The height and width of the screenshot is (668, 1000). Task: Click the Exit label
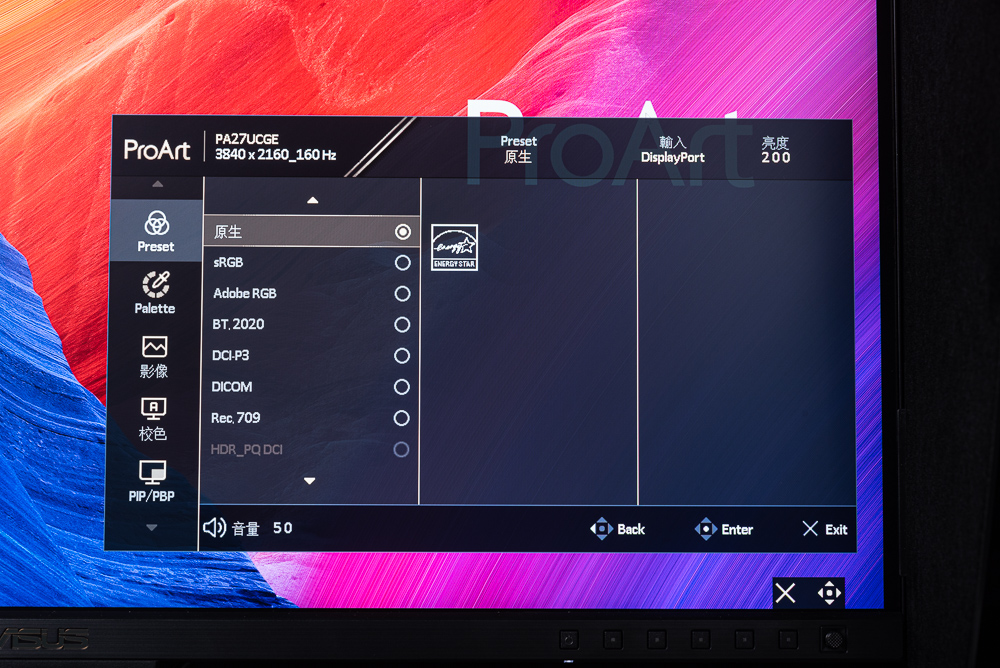(x=836, y=530)
